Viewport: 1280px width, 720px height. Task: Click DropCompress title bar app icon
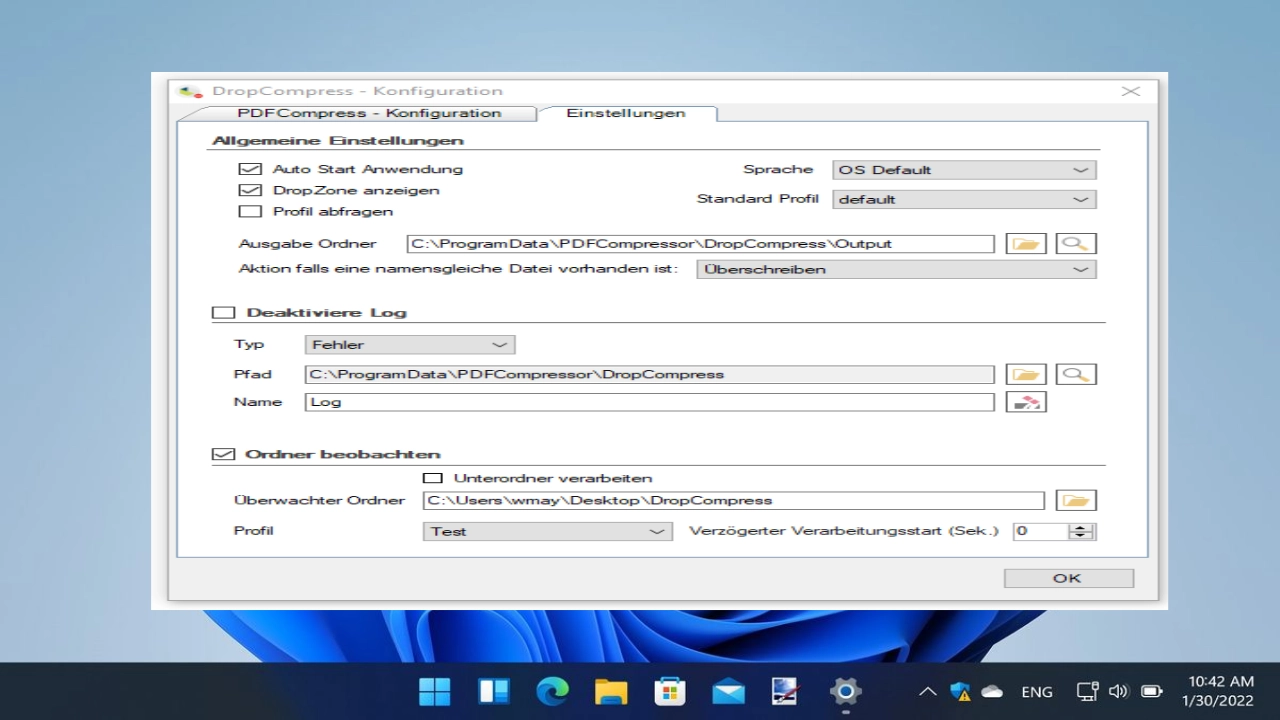188,91
